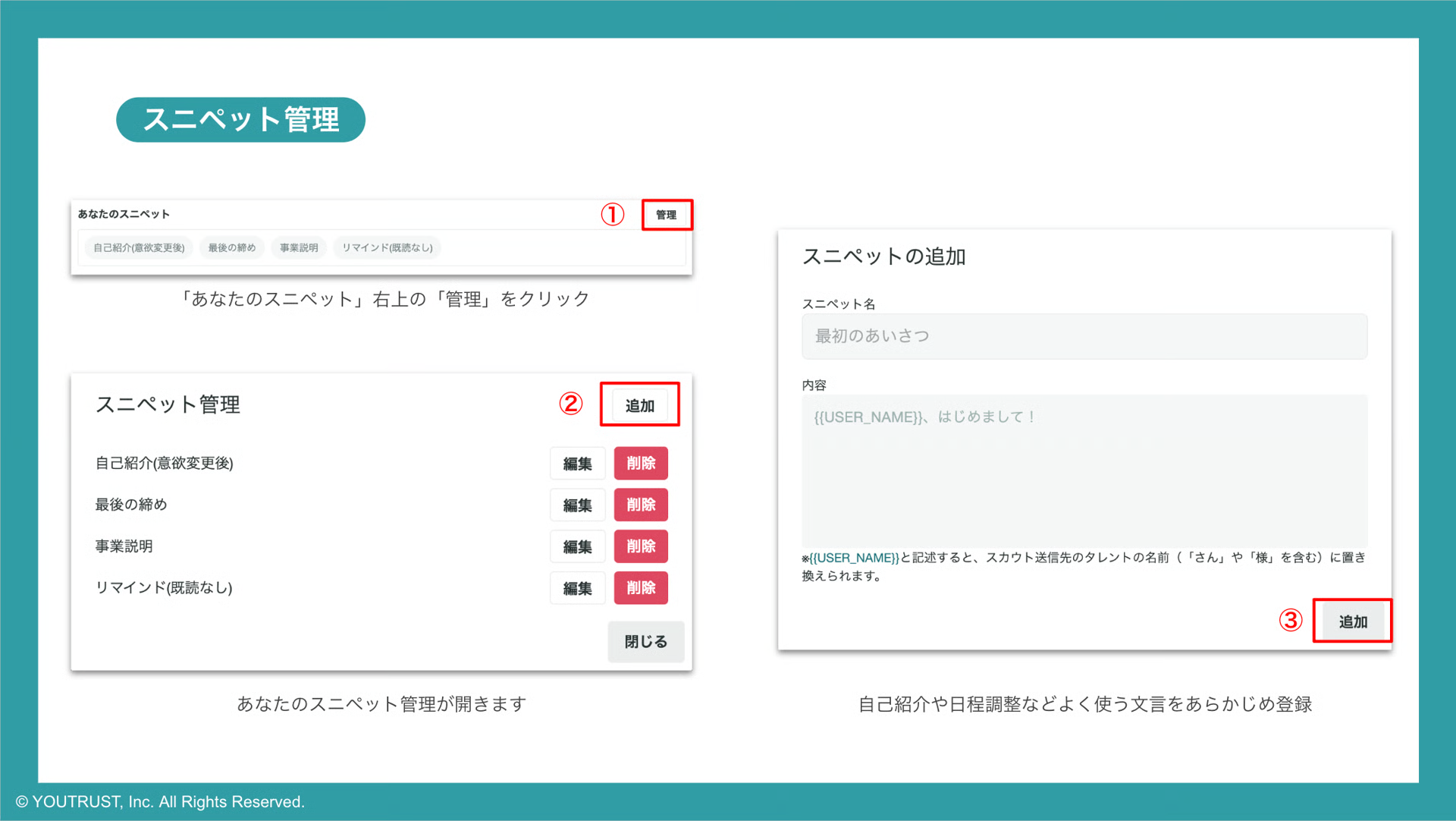Focus the スニペット名 input field

pyautogui.click(x=1084, y=336)
